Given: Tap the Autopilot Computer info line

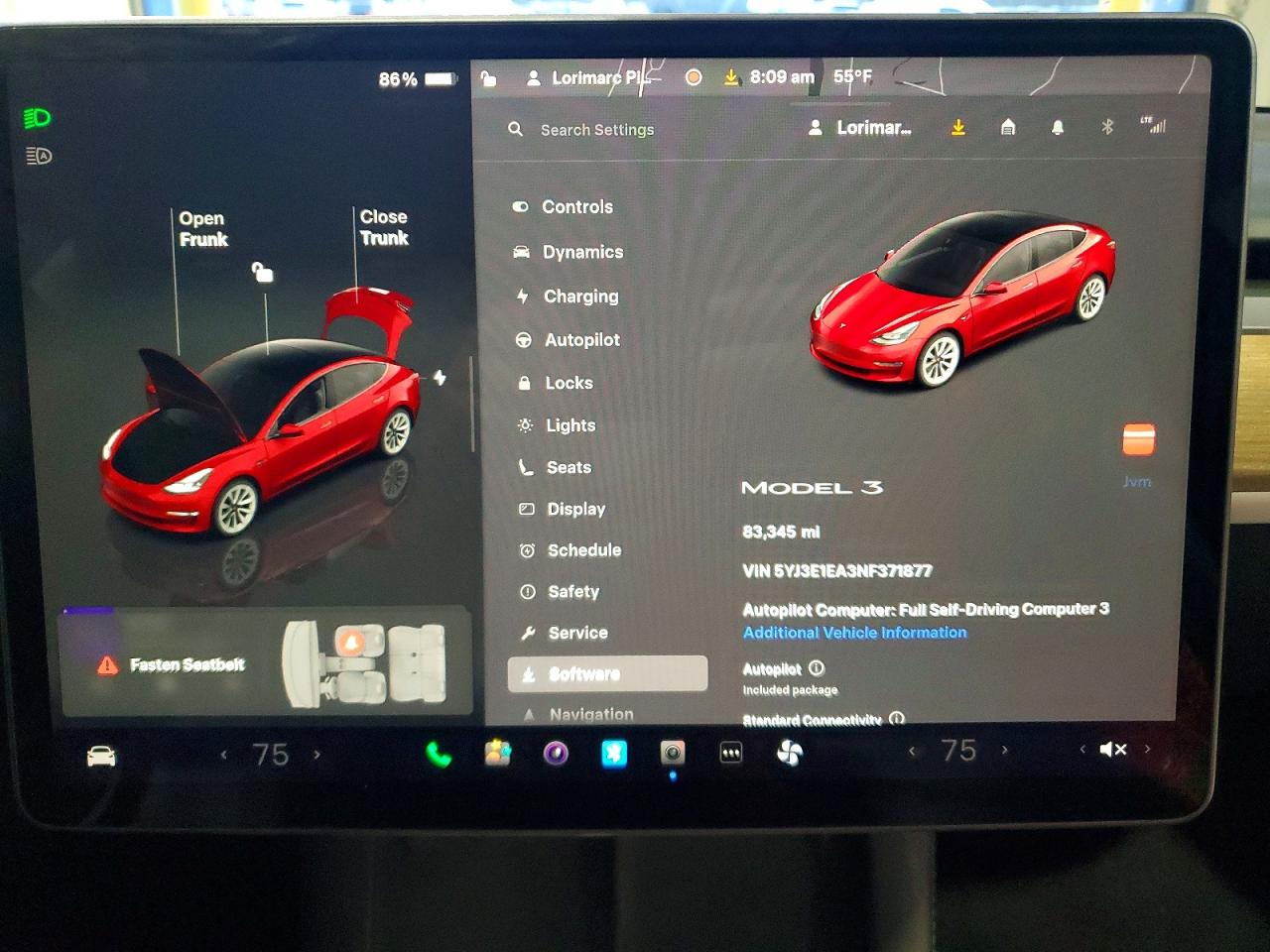Looking at the screenshot, I should [926, 609].
